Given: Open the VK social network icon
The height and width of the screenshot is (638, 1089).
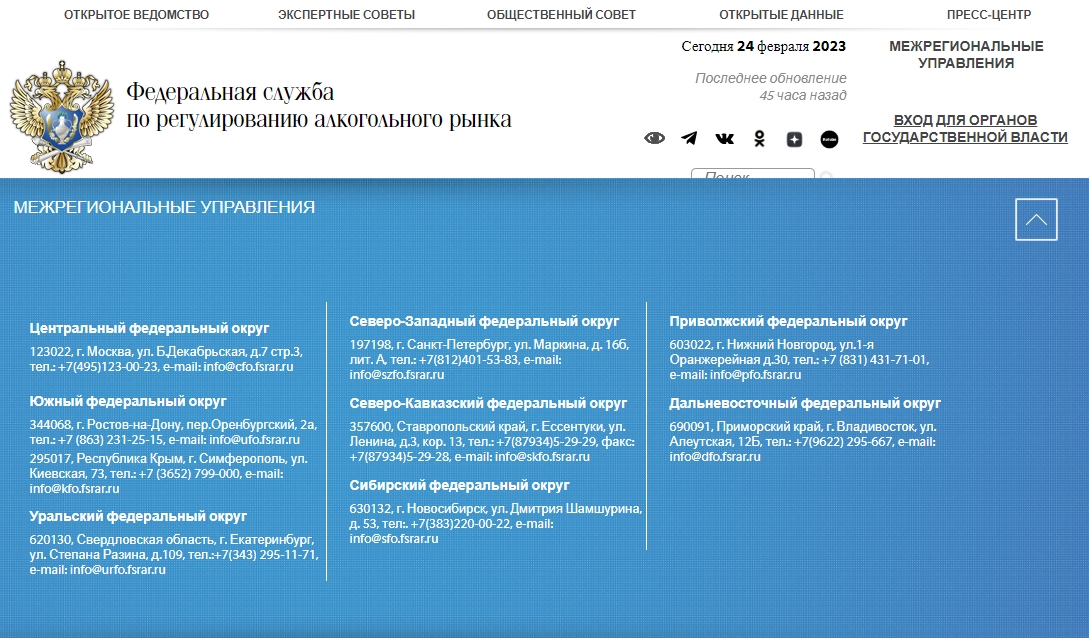Looking at the screenshot, I should (x=724, y=139).
